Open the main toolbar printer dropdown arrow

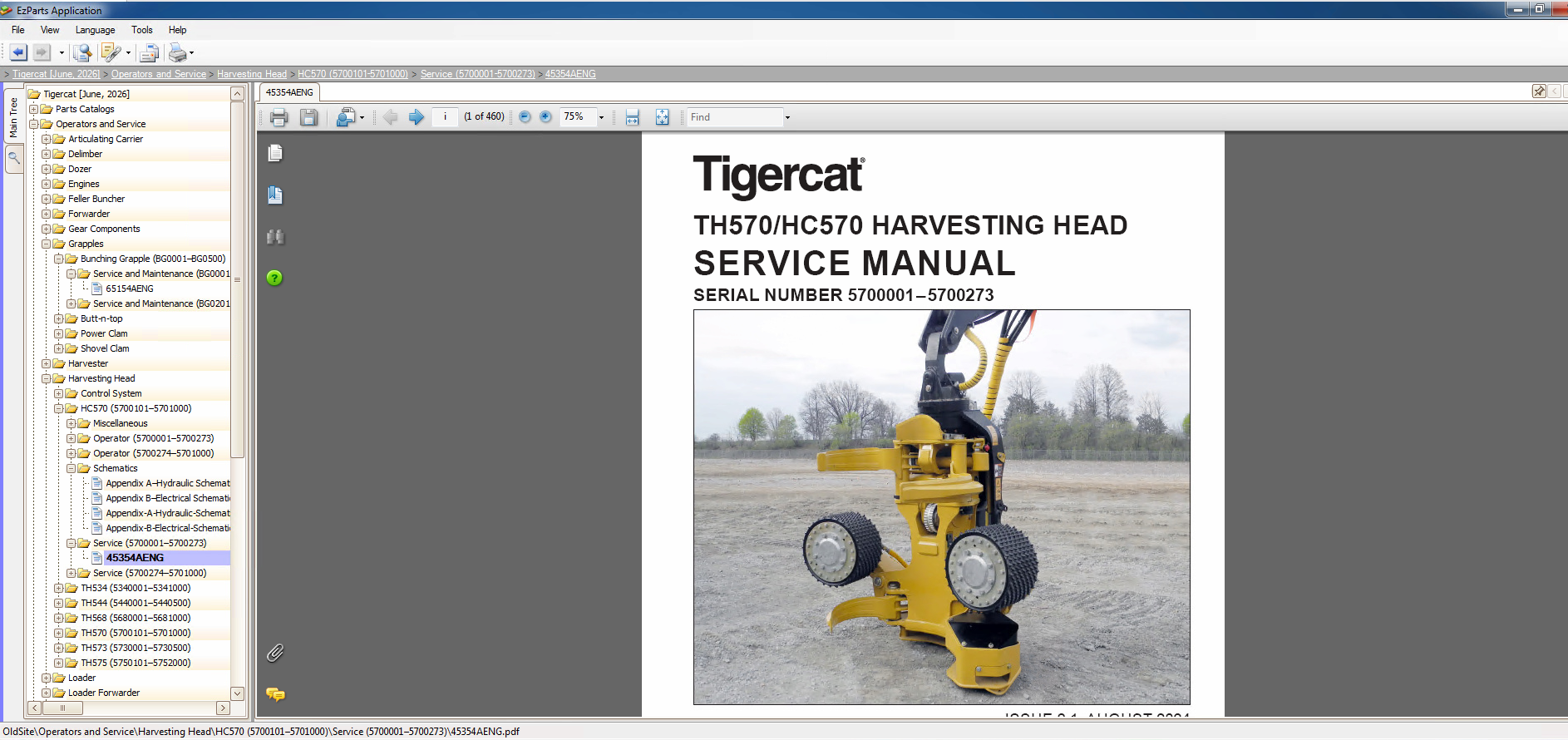point(192,53)
